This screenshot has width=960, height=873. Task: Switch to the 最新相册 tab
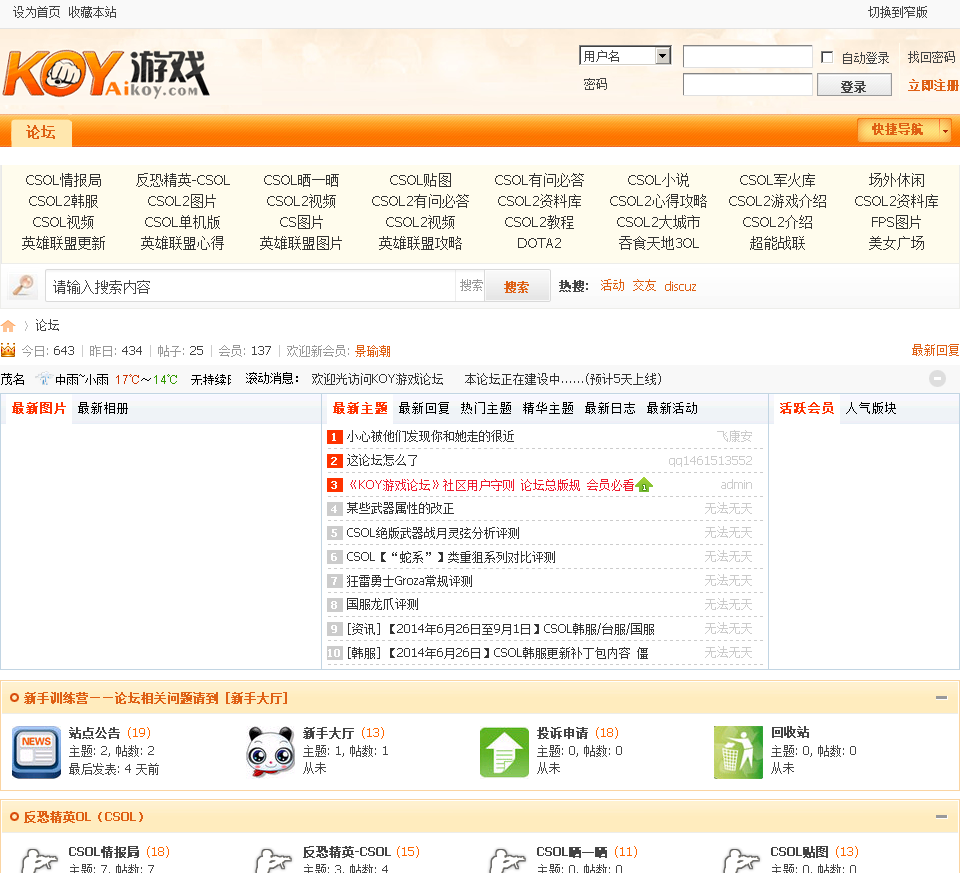pyautogui.click(x=103, y=408)
